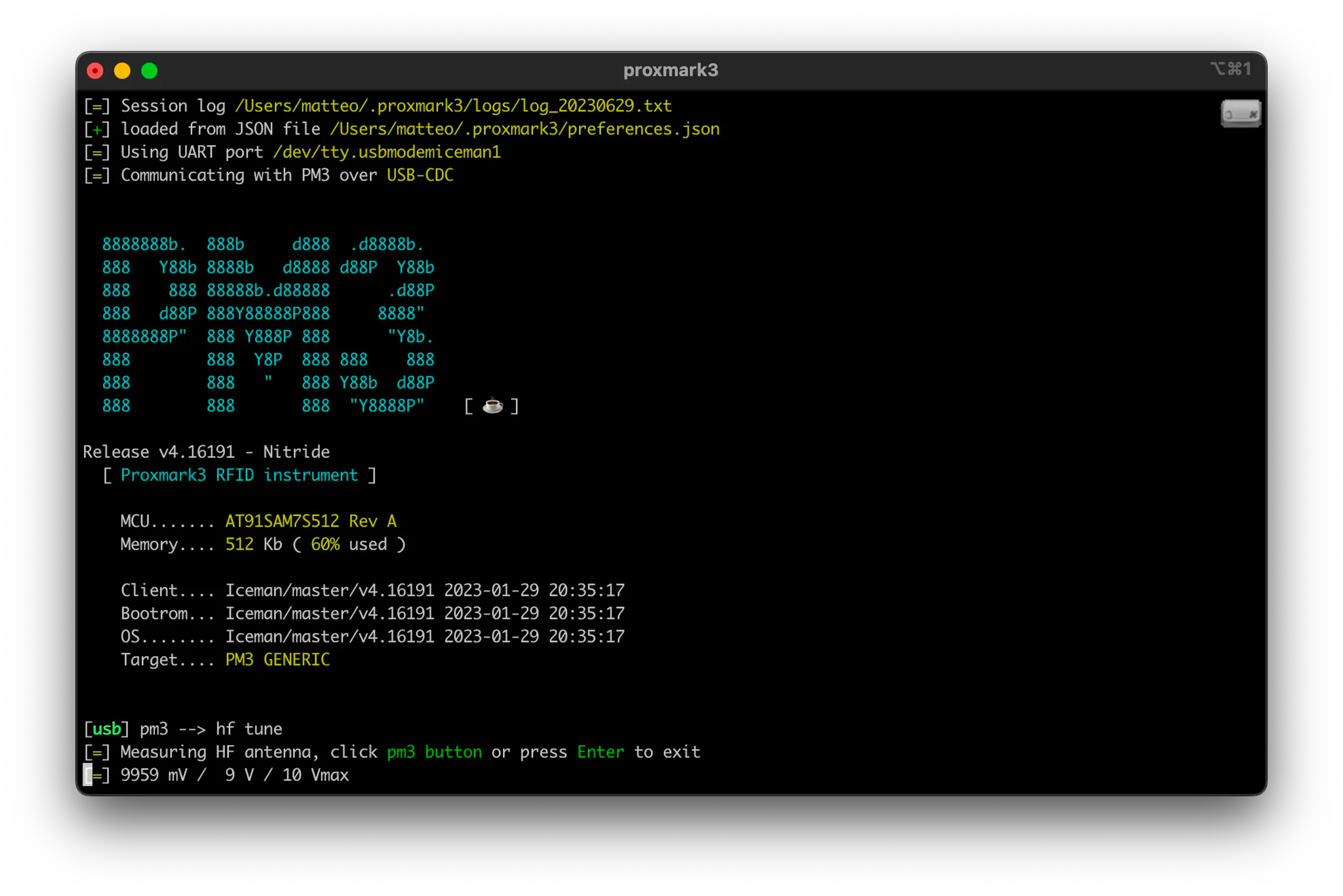Click the preferences.json file path
The width and height of the screenshot is (1343, 896).
pyautogui.click(x=525, y=129)
